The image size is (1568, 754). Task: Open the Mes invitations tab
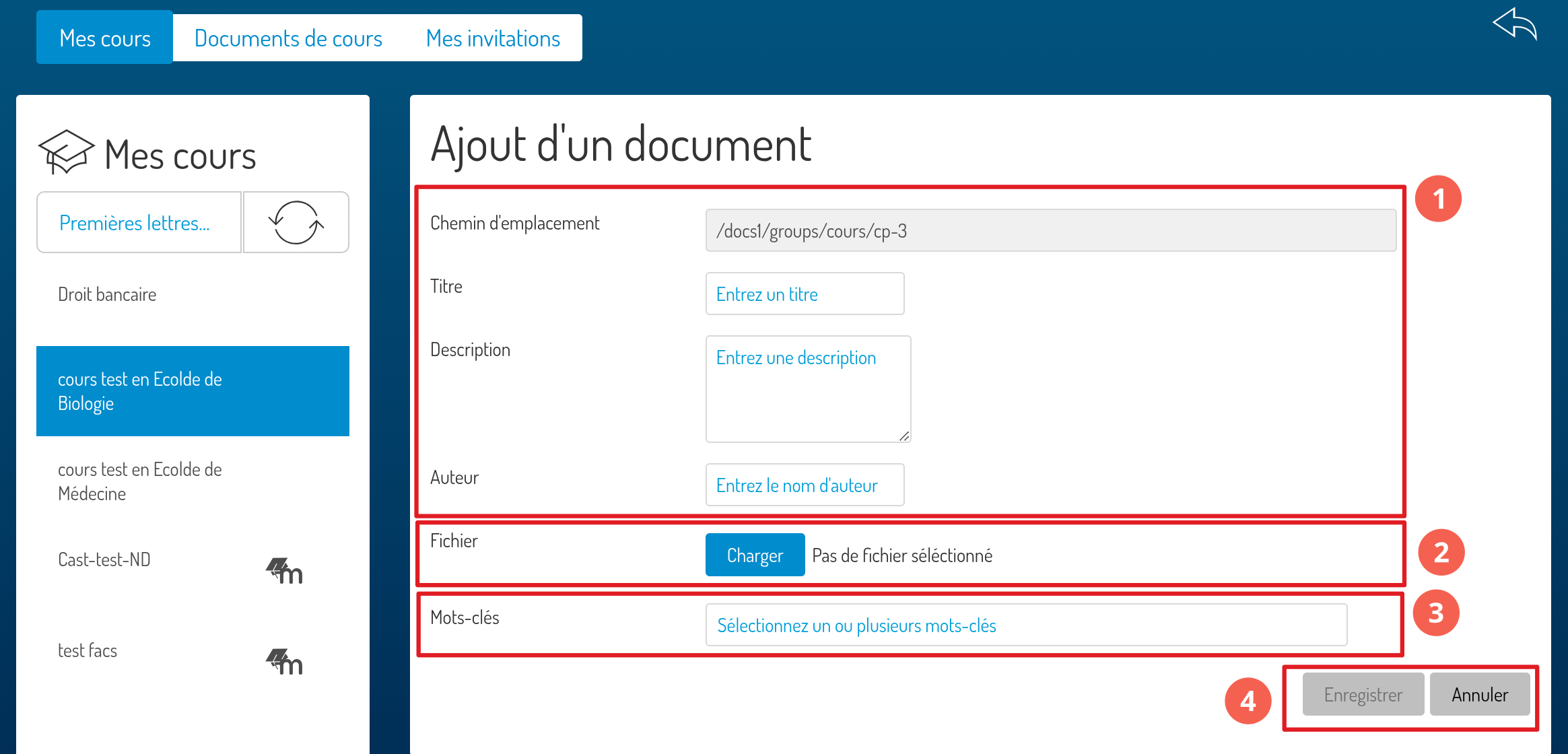[x=493, y=38]
